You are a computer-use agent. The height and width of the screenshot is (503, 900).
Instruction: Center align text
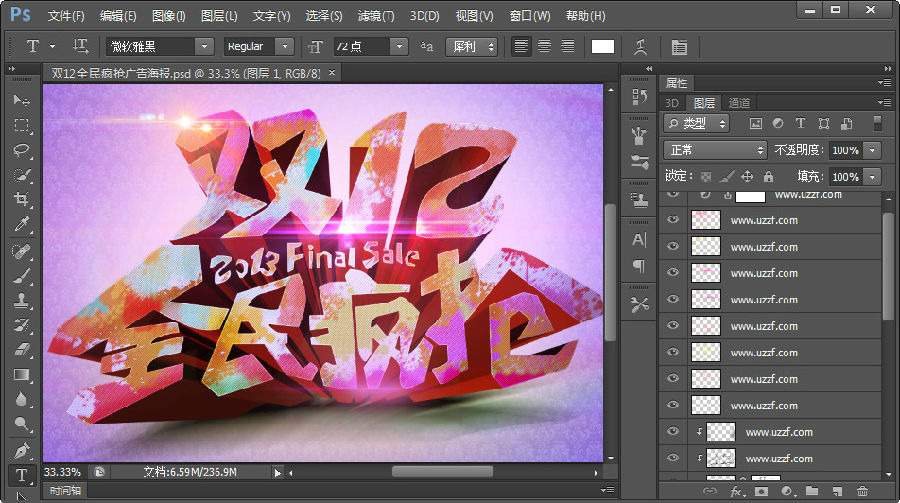[x=544, y=47]
